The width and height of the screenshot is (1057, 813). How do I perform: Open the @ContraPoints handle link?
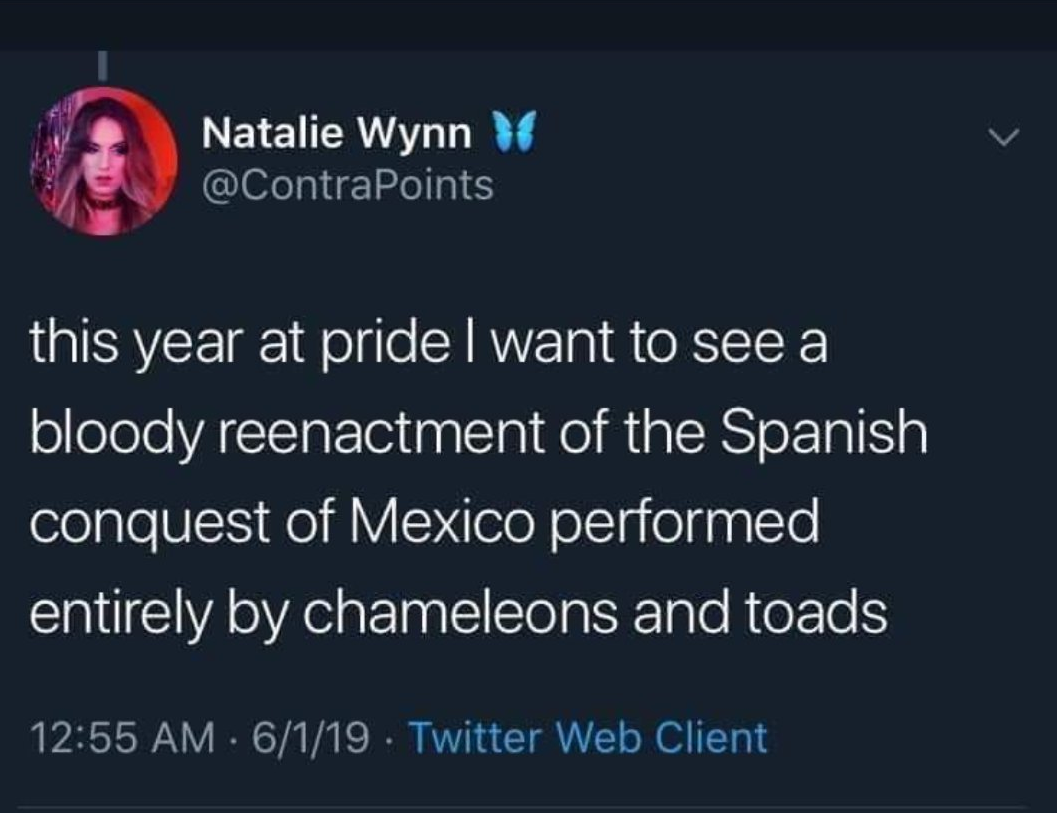coord(347,184)
